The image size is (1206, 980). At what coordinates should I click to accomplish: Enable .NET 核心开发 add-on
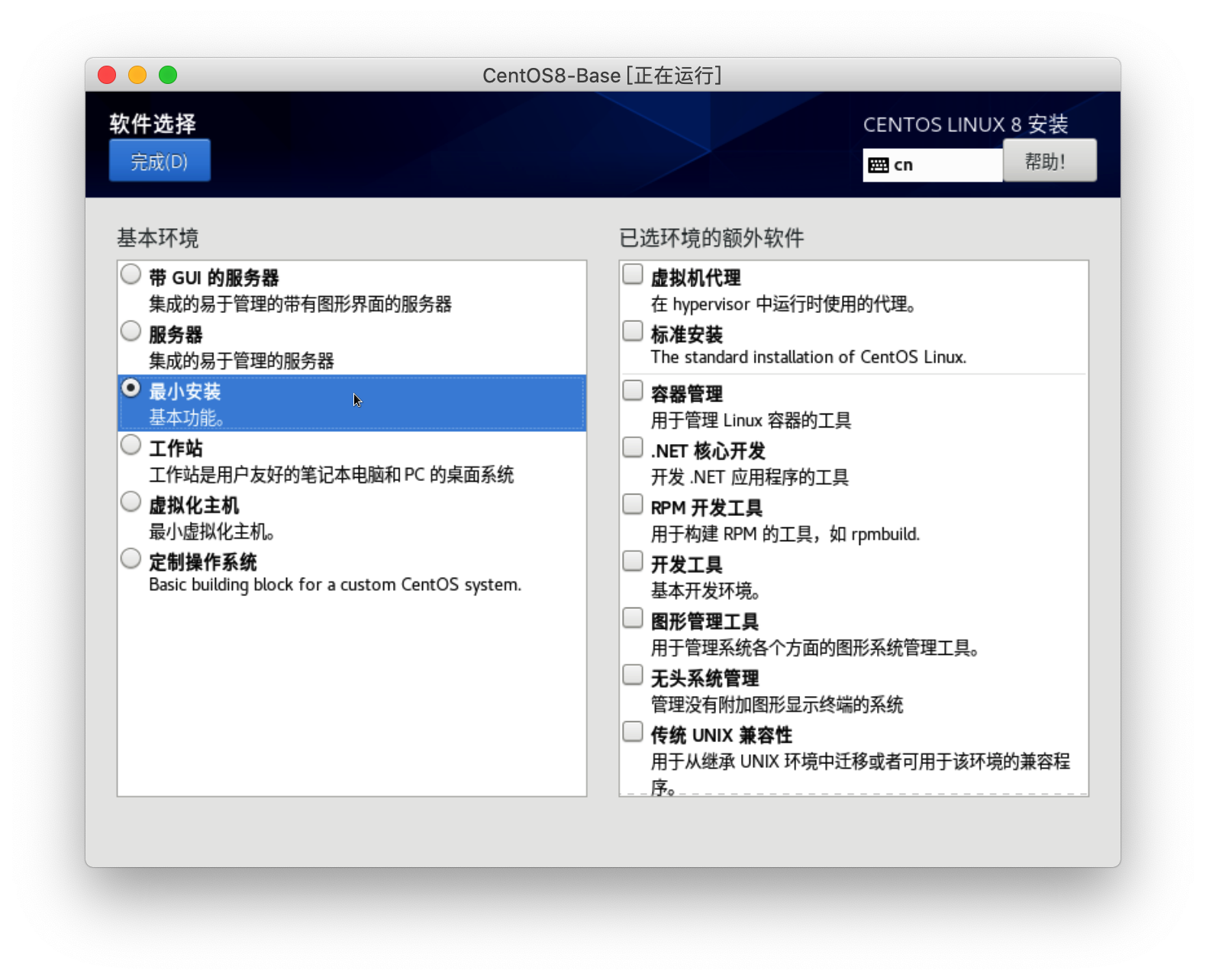633,447
